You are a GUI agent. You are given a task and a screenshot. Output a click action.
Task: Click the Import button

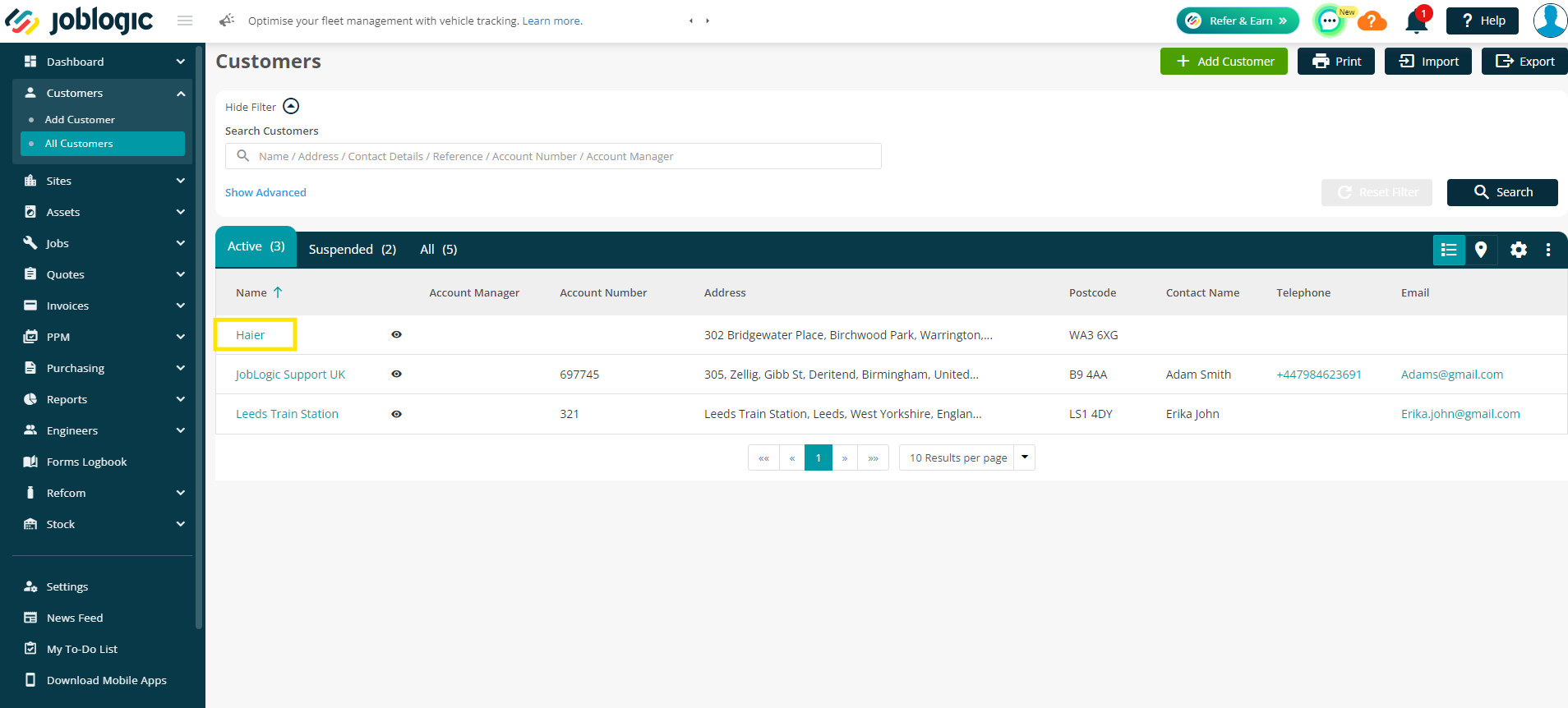tap(1428, 62)
